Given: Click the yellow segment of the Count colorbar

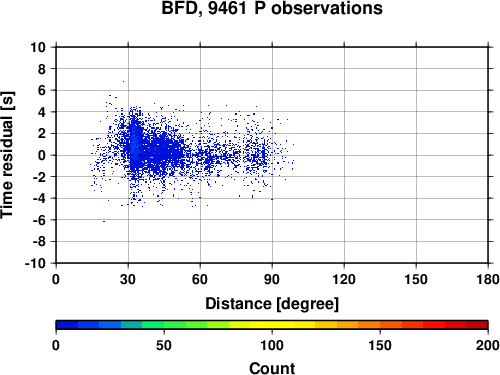Looking at the screenshot, I should click(272, 325).
